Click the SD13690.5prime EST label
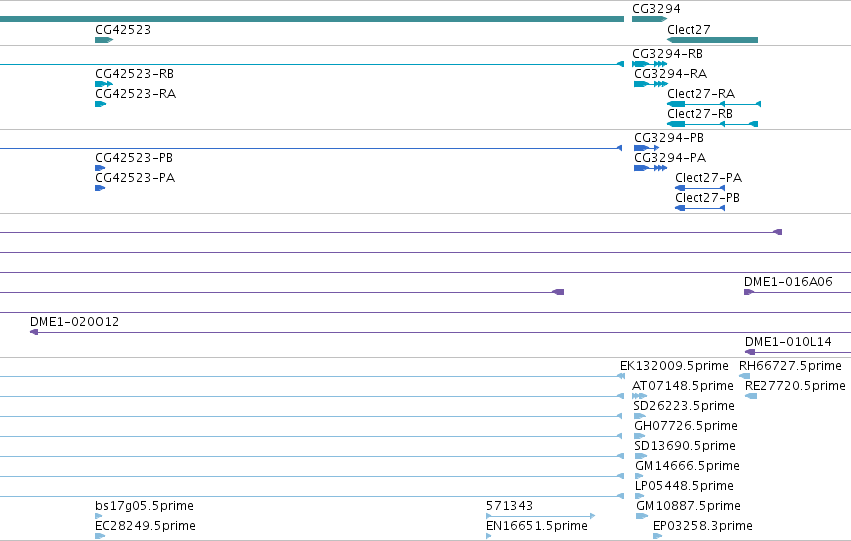Image resolution: width=851 pixels, height=541 pixels. [685, 446]
